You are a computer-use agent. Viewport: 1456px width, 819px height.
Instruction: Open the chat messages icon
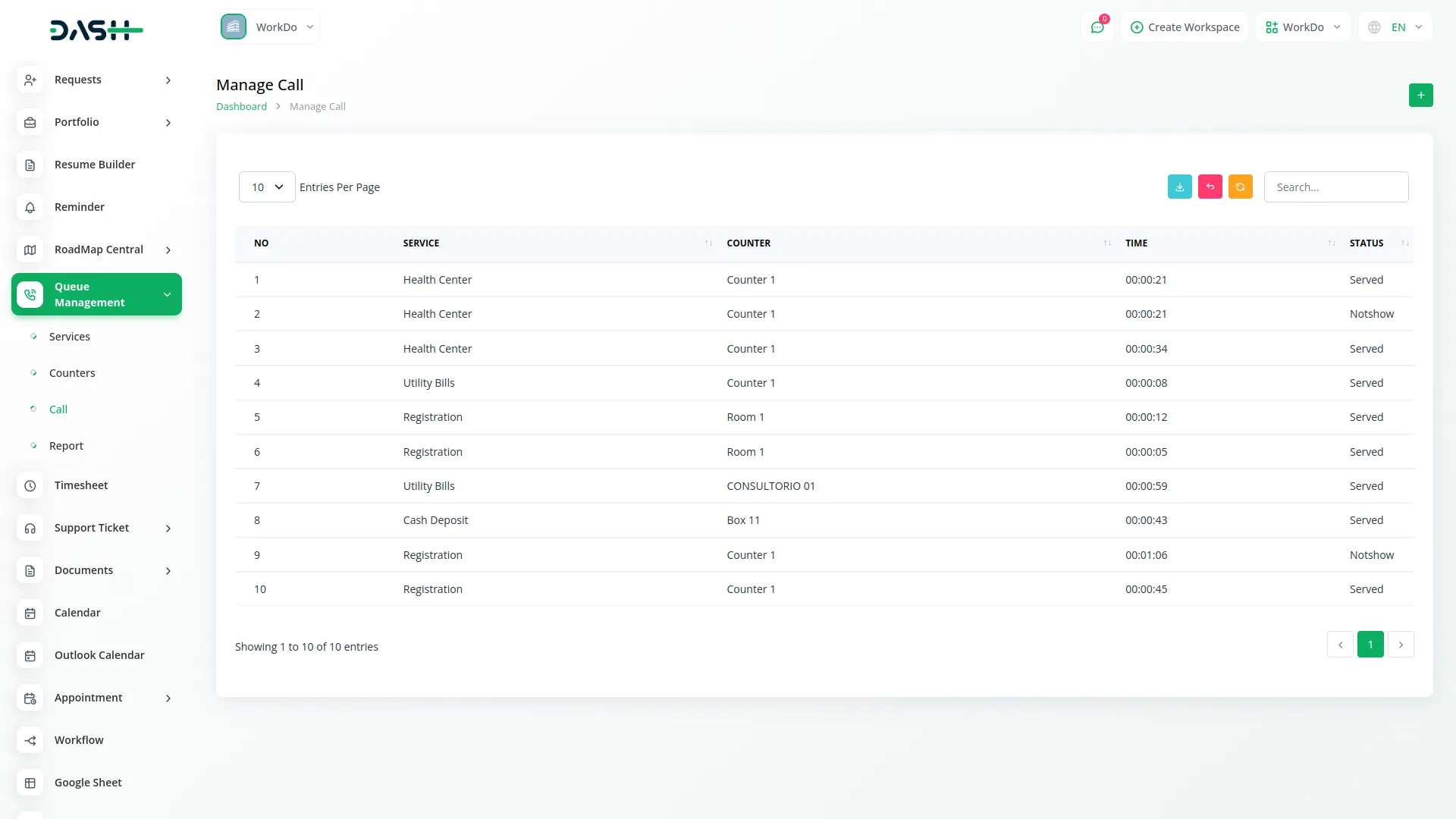(x=1097, y=27)
